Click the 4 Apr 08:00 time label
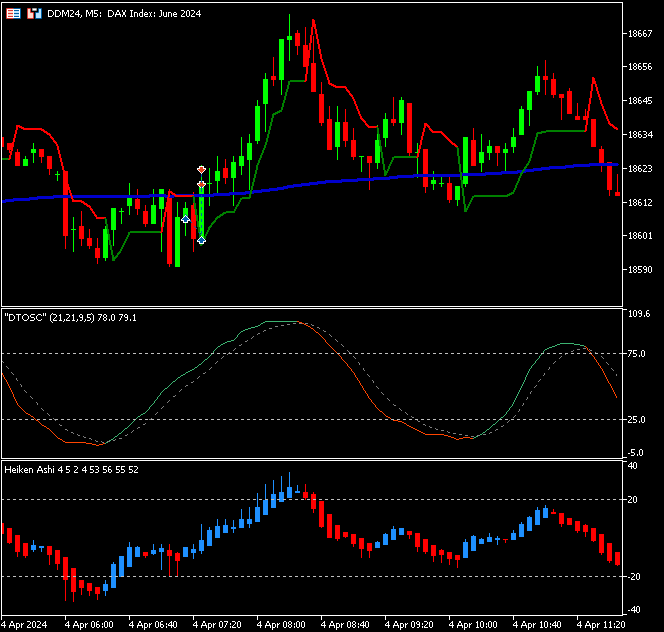Image resolution: width=664 pixels, height=632 pixels. click(281, 625)
